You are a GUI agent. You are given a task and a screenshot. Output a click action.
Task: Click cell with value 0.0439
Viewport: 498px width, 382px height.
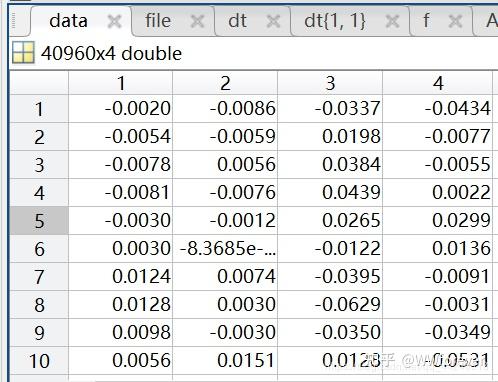[330, 193]
